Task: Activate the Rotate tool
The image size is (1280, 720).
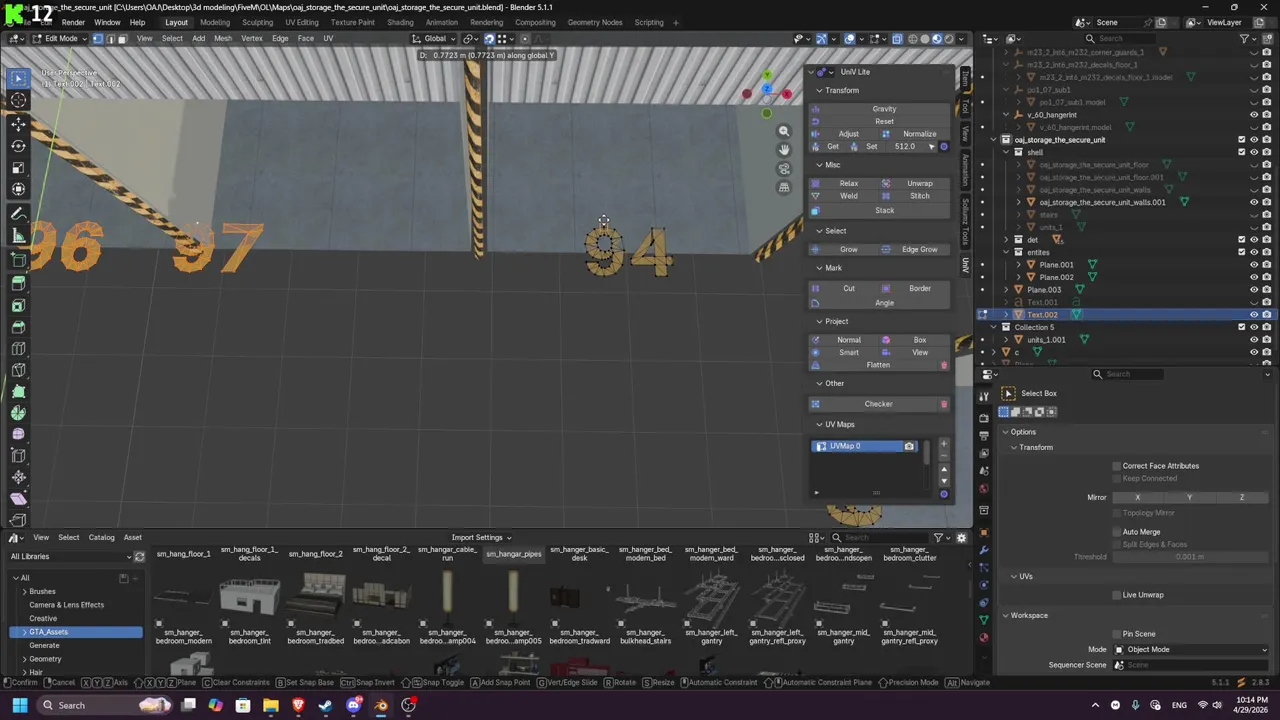Action: coord(18,146)
